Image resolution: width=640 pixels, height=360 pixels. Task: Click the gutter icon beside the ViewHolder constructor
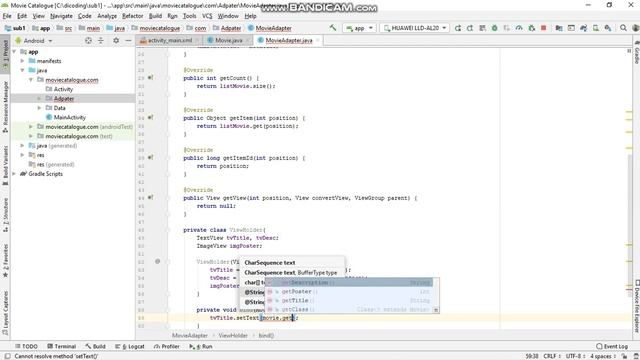point(158,261)
